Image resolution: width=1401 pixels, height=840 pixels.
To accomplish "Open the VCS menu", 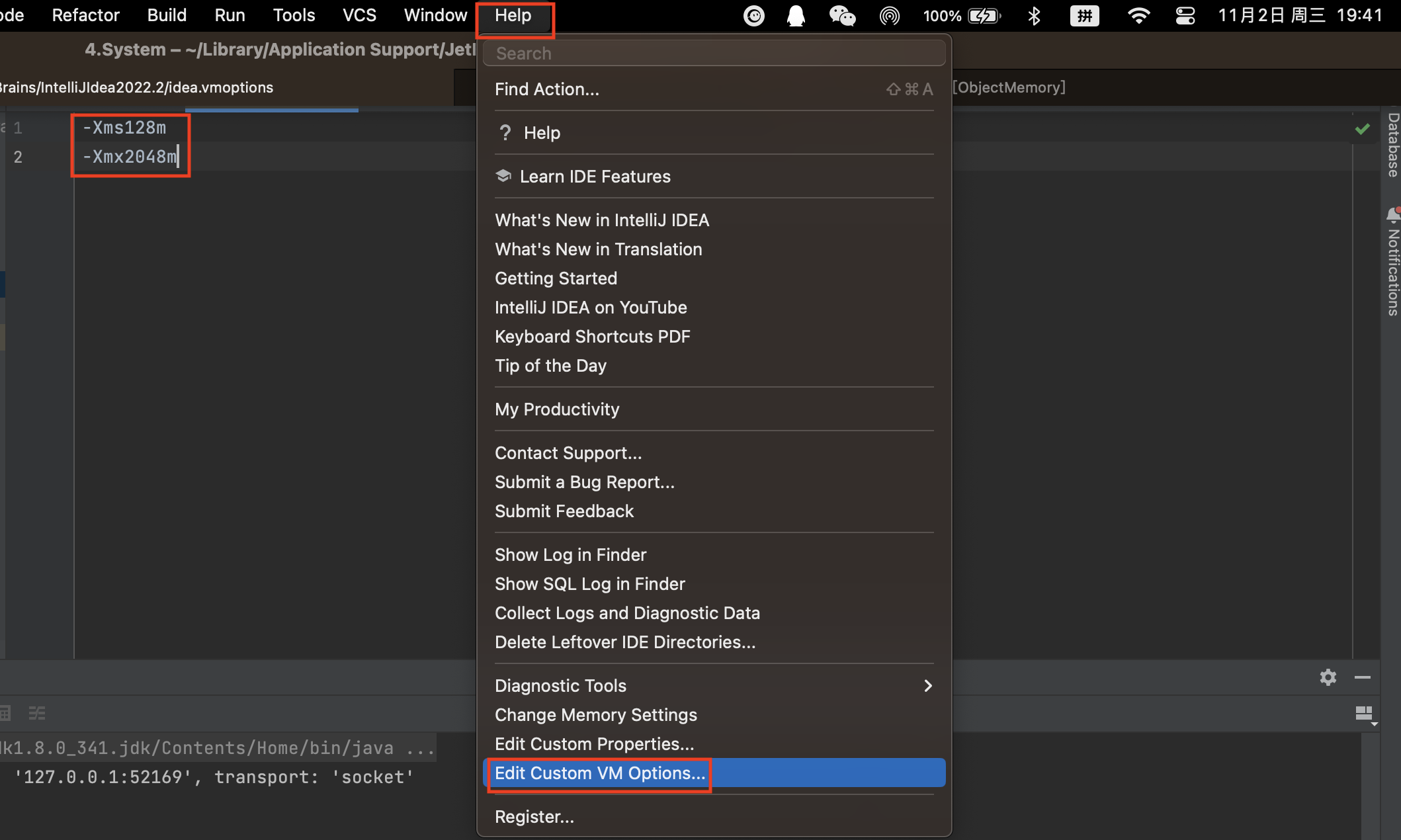I will point(359,15).
